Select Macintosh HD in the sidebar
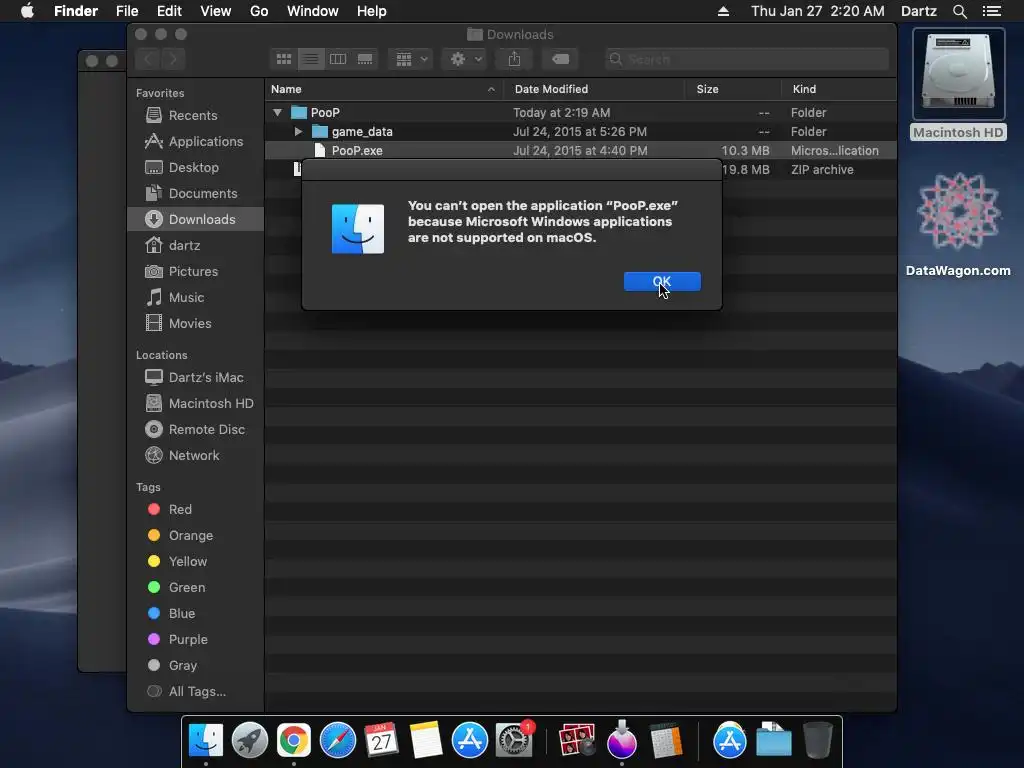 [196, 404]
